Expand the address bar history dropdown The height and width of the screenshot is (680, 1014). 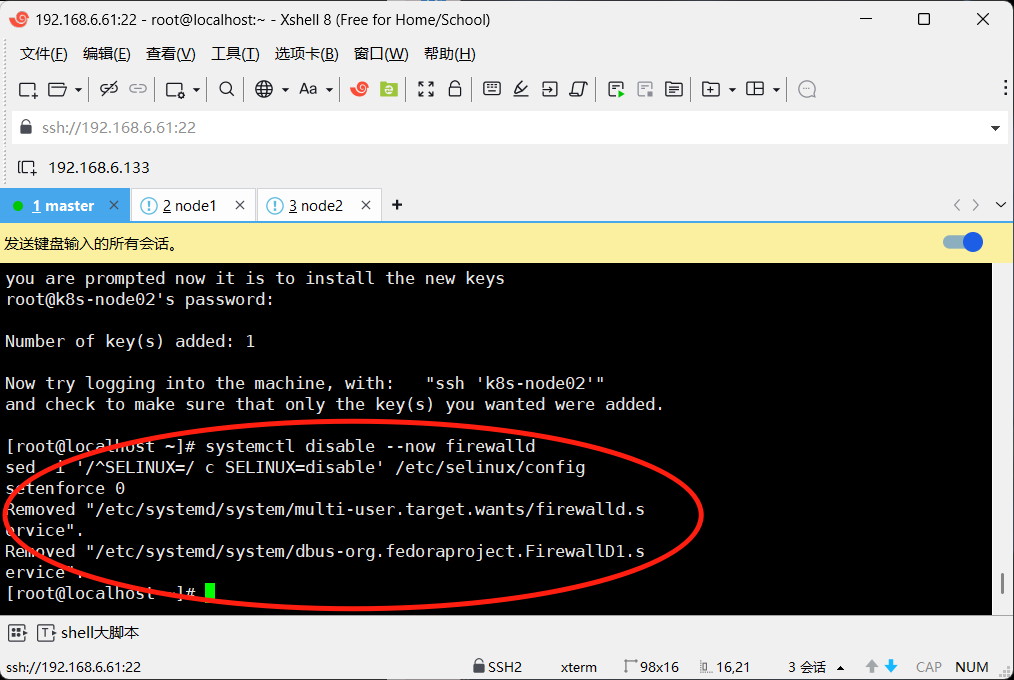point(995,128)
